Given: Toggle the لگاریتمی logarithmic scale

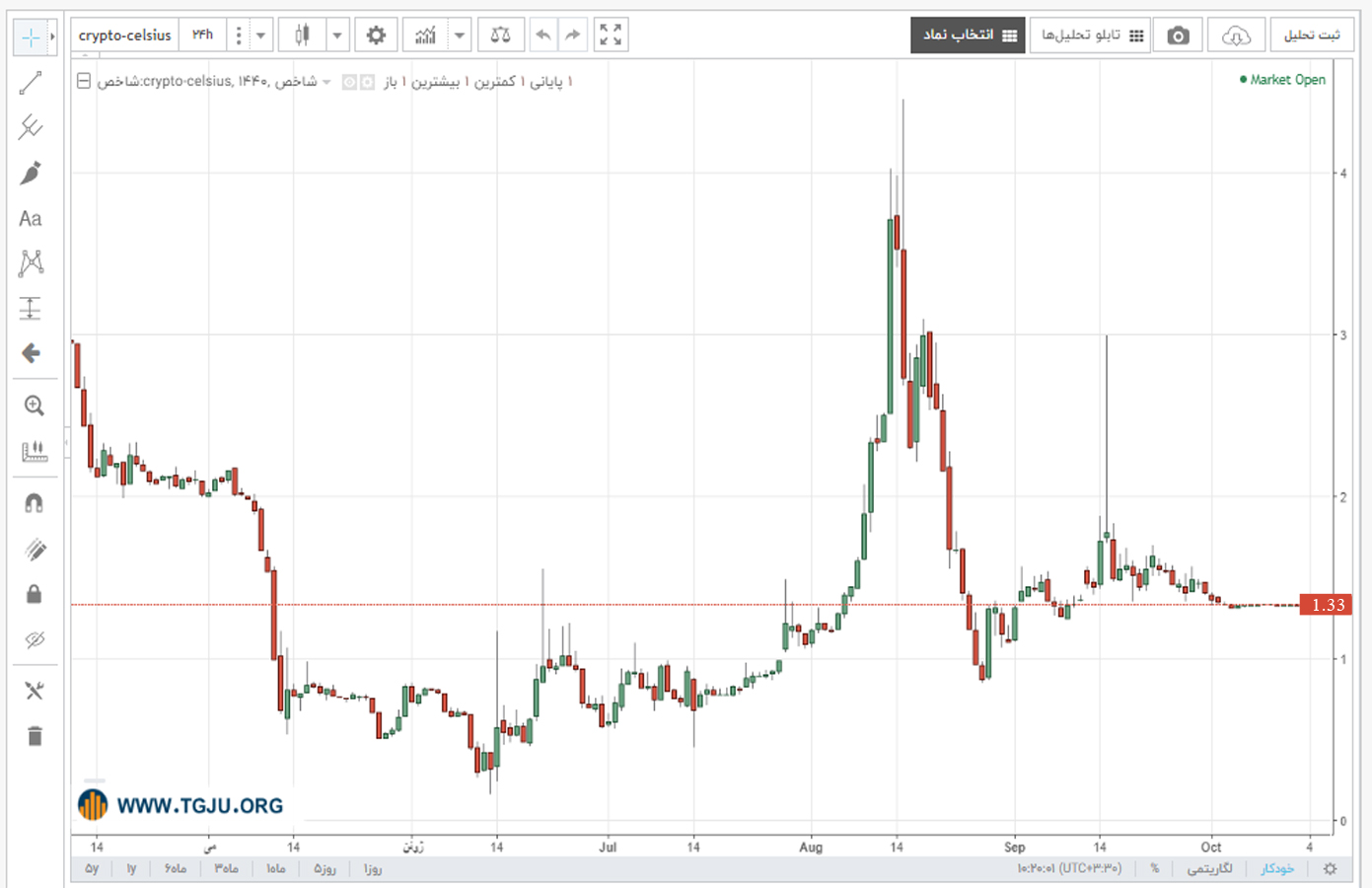Looking at the screenshot, I should [x=1209, y=869].
